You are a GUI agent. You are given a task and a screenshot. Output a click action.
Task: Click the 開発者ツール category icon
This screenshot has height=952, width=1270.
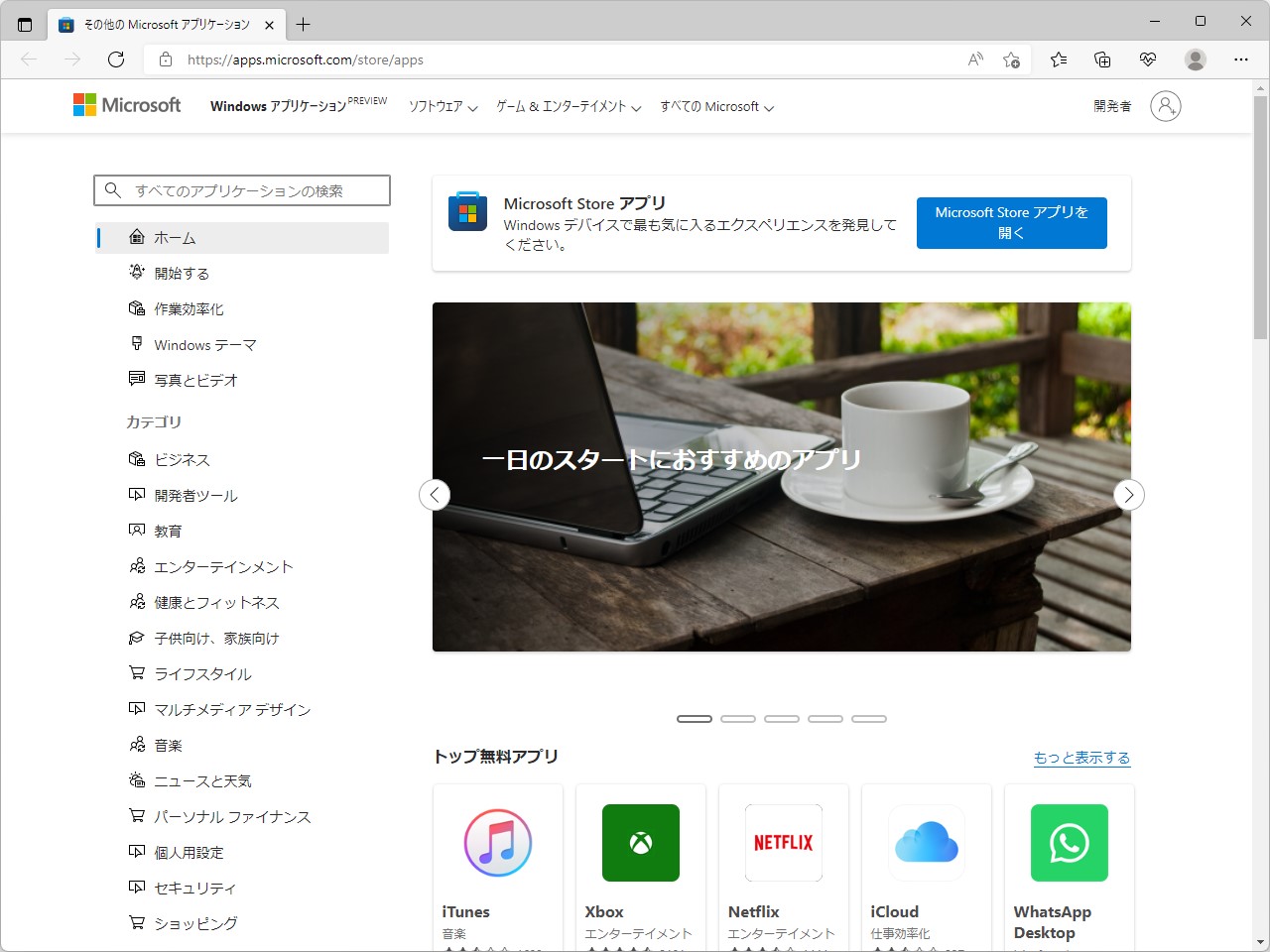coord(138,495)
